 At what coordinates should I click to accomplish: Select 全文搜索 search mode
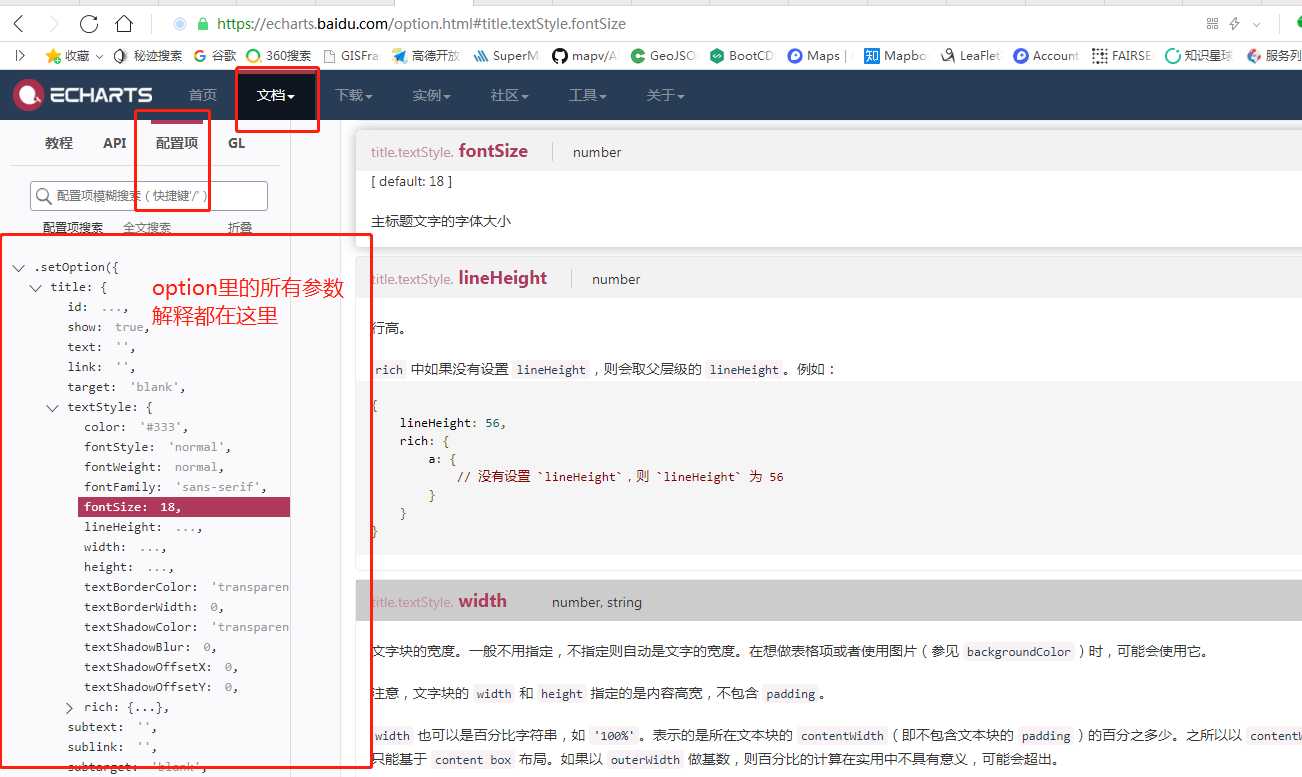click(147, 227)
